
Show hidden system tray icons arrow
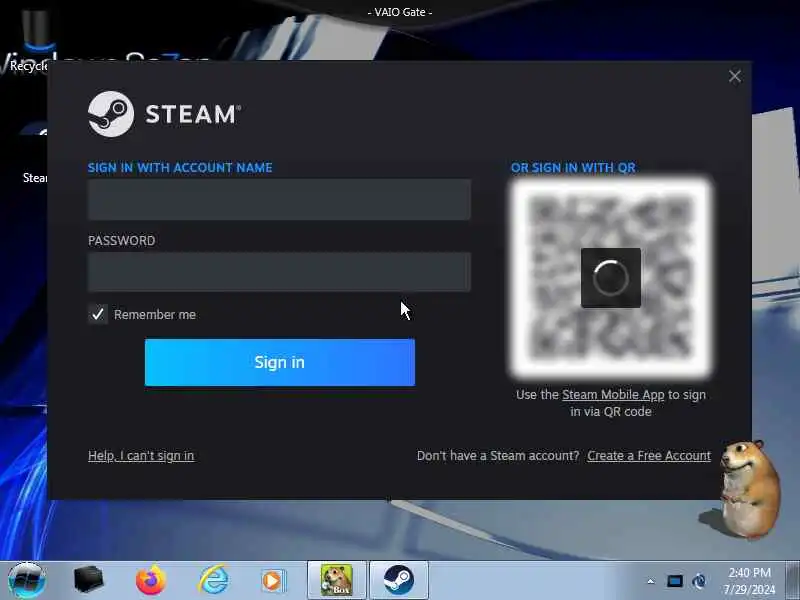pos(651,581)
